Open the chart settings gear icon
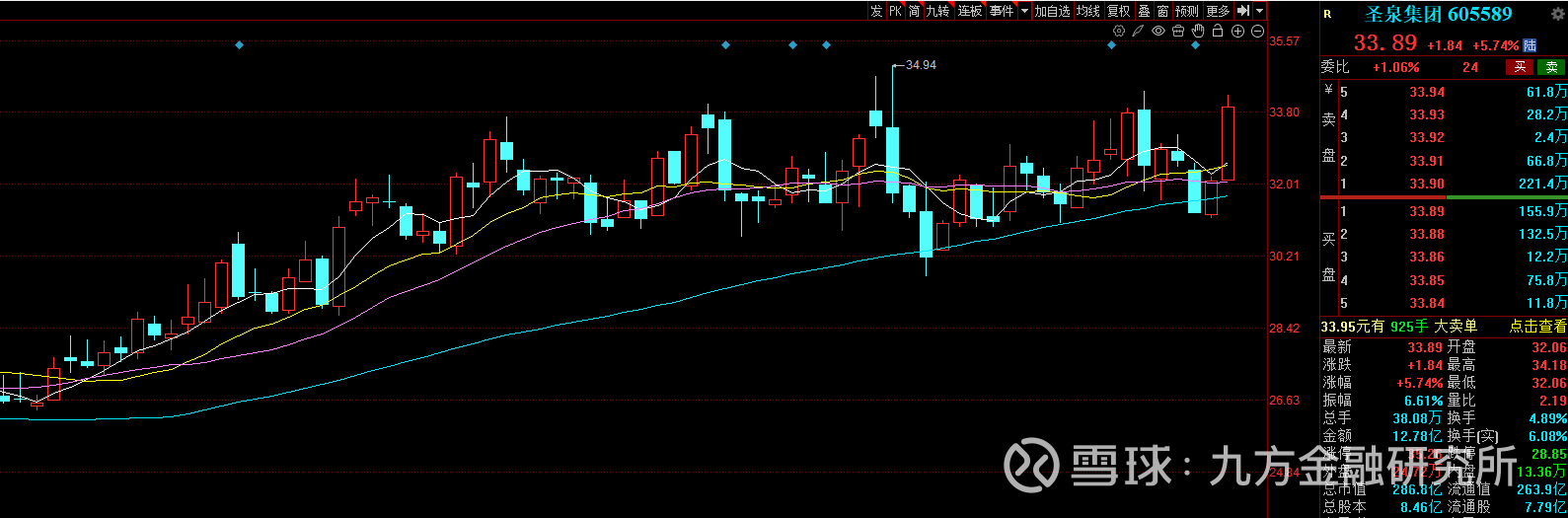Viewport: 1568px width, 518px height. click(x=1118, y=32)
